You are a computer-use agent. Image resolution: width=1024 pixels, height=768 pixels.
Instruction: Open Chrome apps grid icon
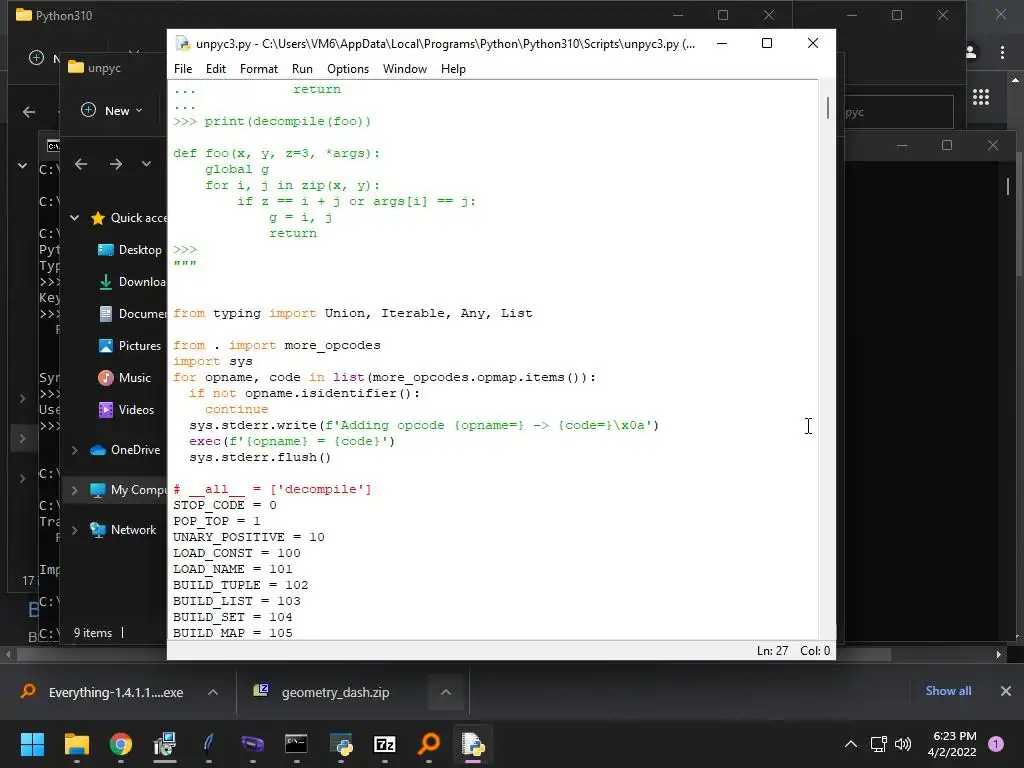tap(981, 97)
